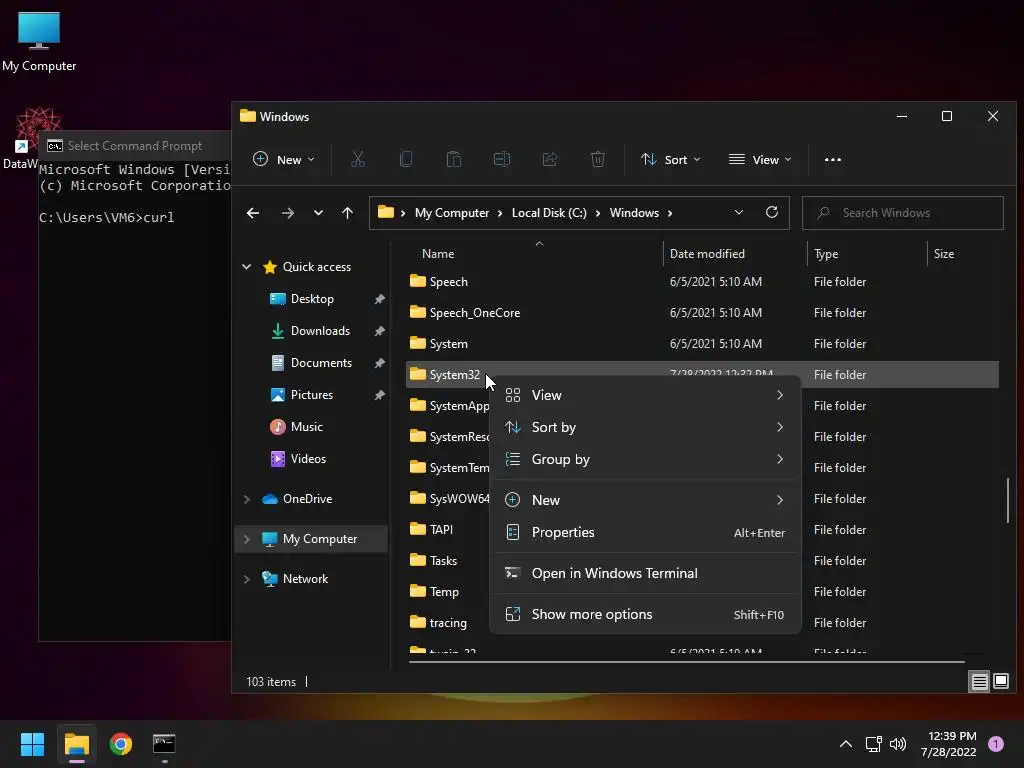
Task: Click Local Disk (C:) breadcrumb
Action: [549, 213]
